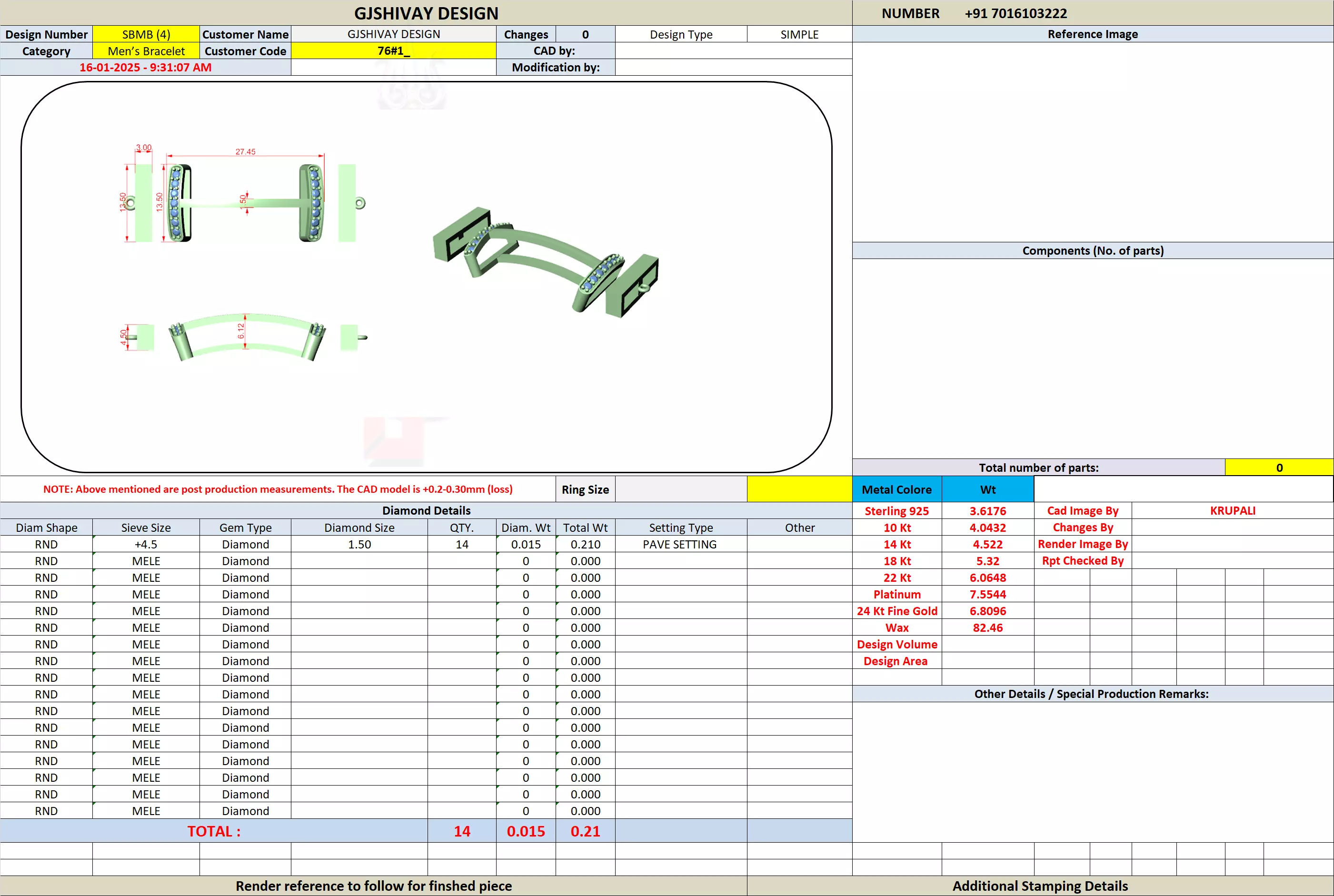Click the yellow cell next to Ring Size

(x=799, y=489)
